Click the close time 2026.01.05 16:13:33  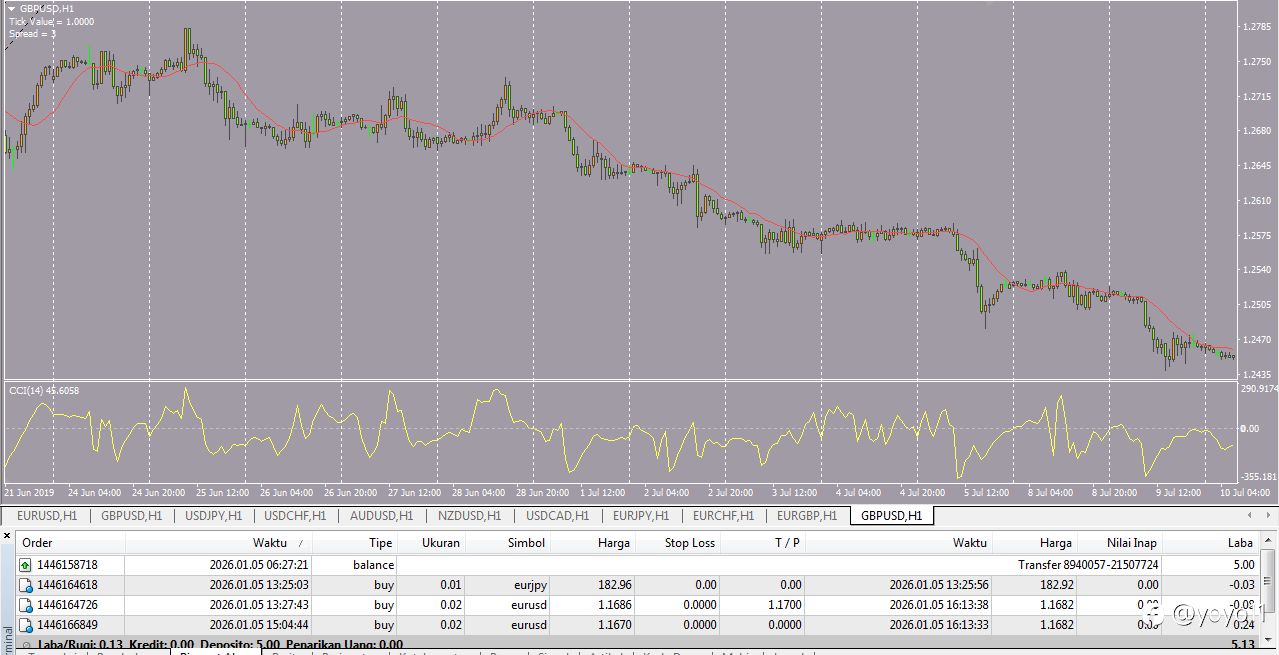pyautogui.click(x=939, y=625)
